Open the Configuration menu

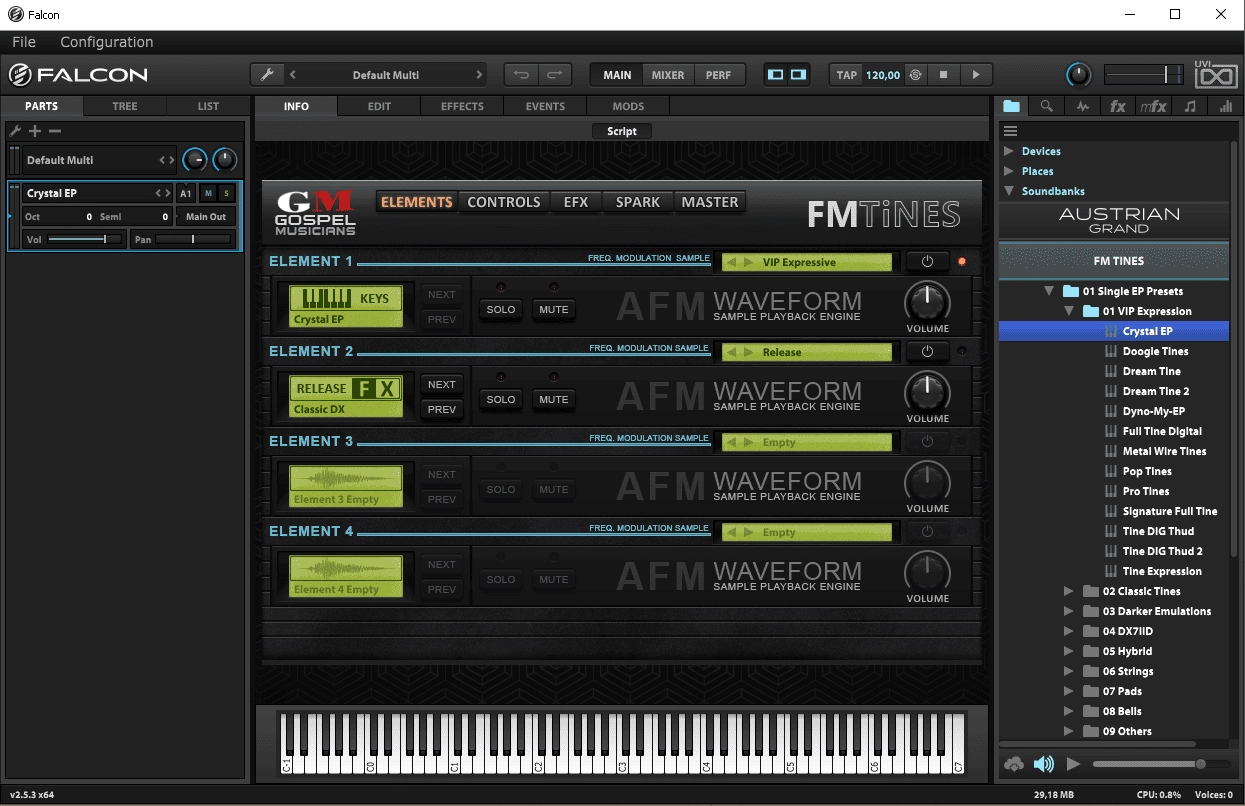pyautogui.click(x=107, y=42)
